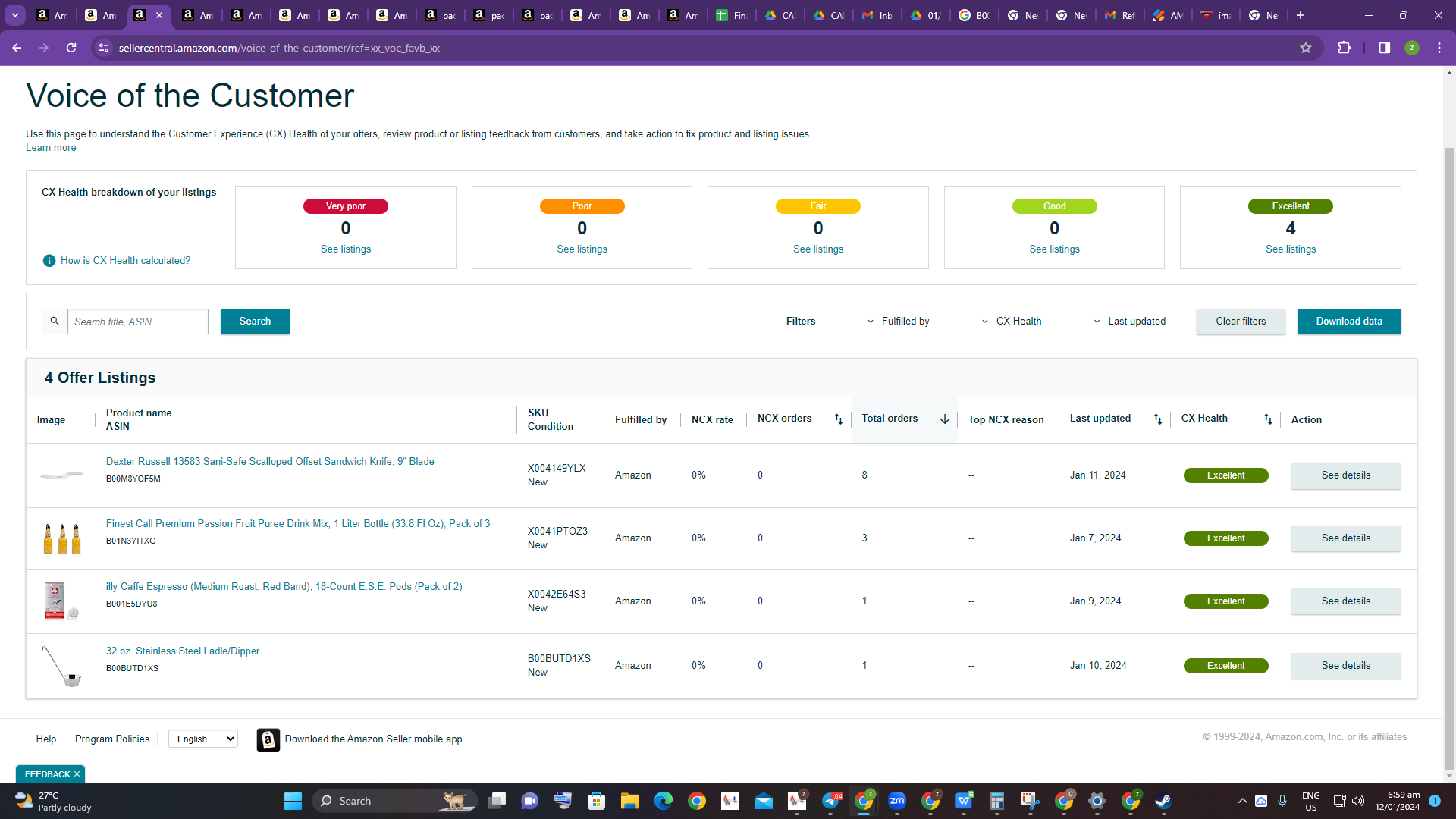Open the Chrome side panel icon

coord(1385,48)
